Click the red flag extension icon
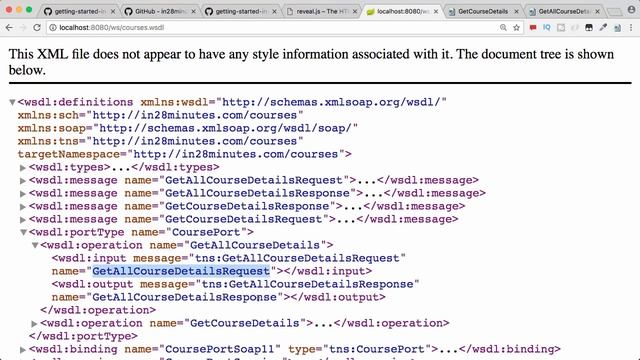This screenshot has width=640, height=360. click(x=533, y=27)
